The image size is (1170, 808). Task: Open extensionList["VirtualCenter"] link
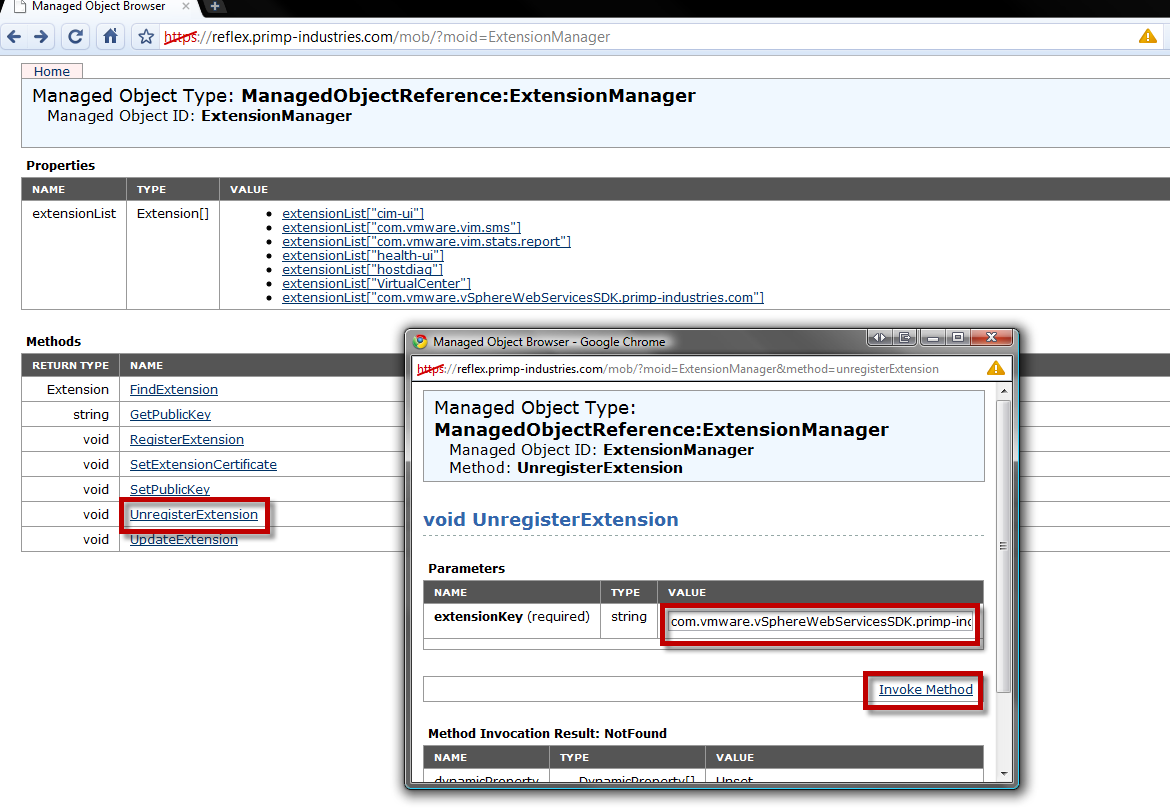point(376,284)
